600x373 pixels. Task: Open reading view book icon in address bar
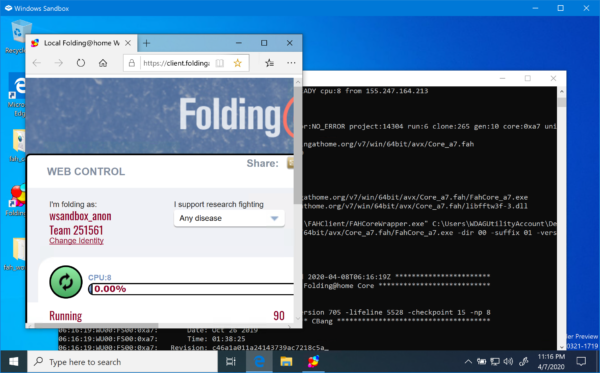coord(220,63)
